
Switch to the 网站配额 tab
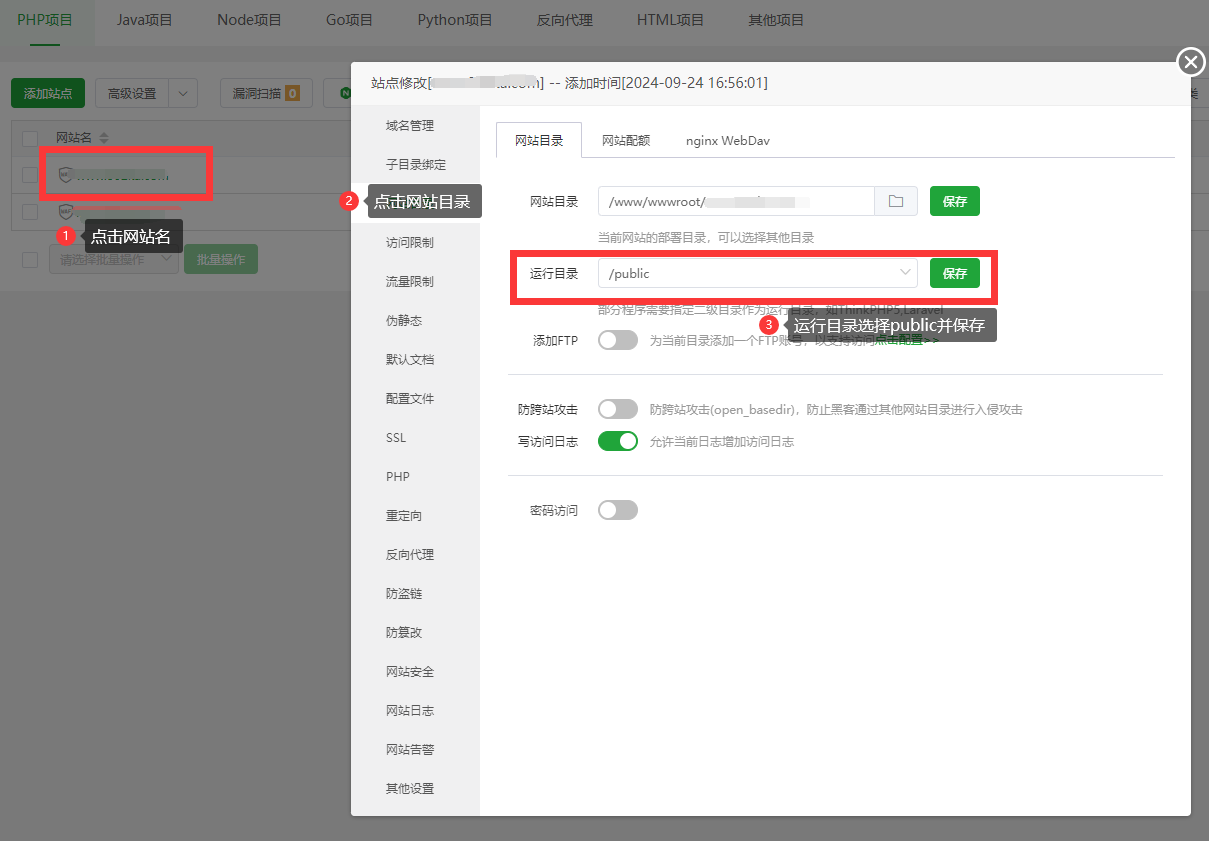(626, 141)
